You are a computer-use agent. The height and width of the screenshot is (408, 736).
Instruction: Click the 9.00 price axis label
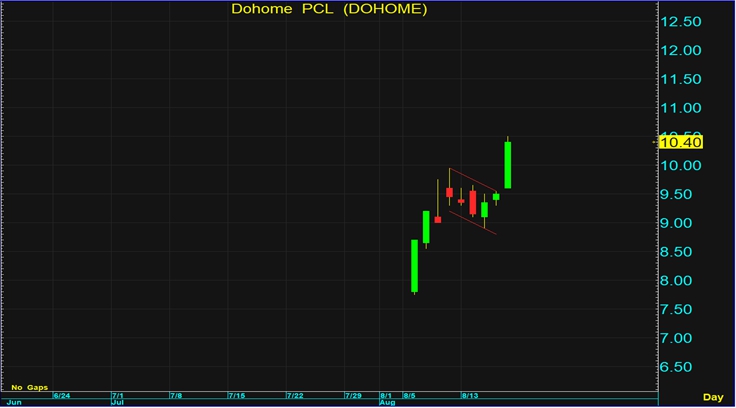(x=676, y=223)
